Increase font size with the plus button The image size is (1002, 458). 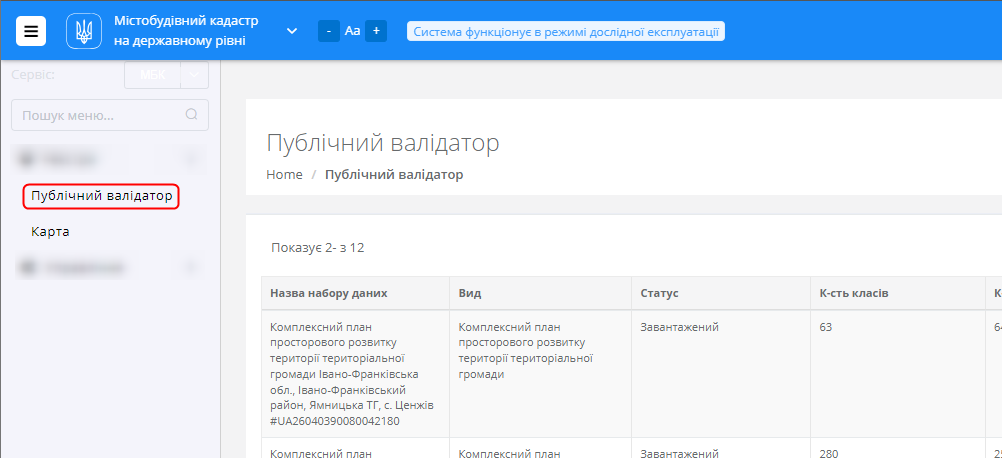pos(376,31)
